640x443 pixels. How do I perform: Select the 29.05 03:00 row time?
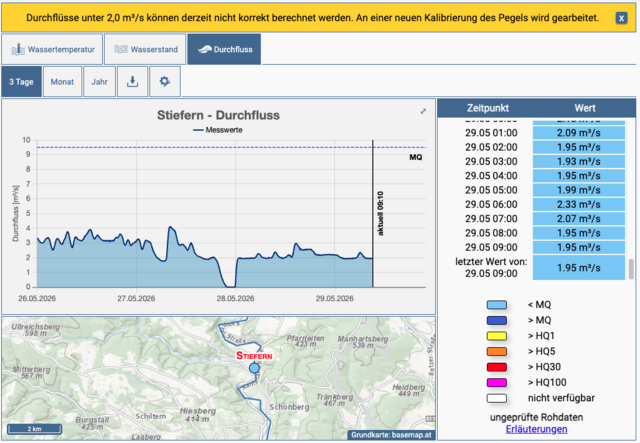tap(491, 162)
